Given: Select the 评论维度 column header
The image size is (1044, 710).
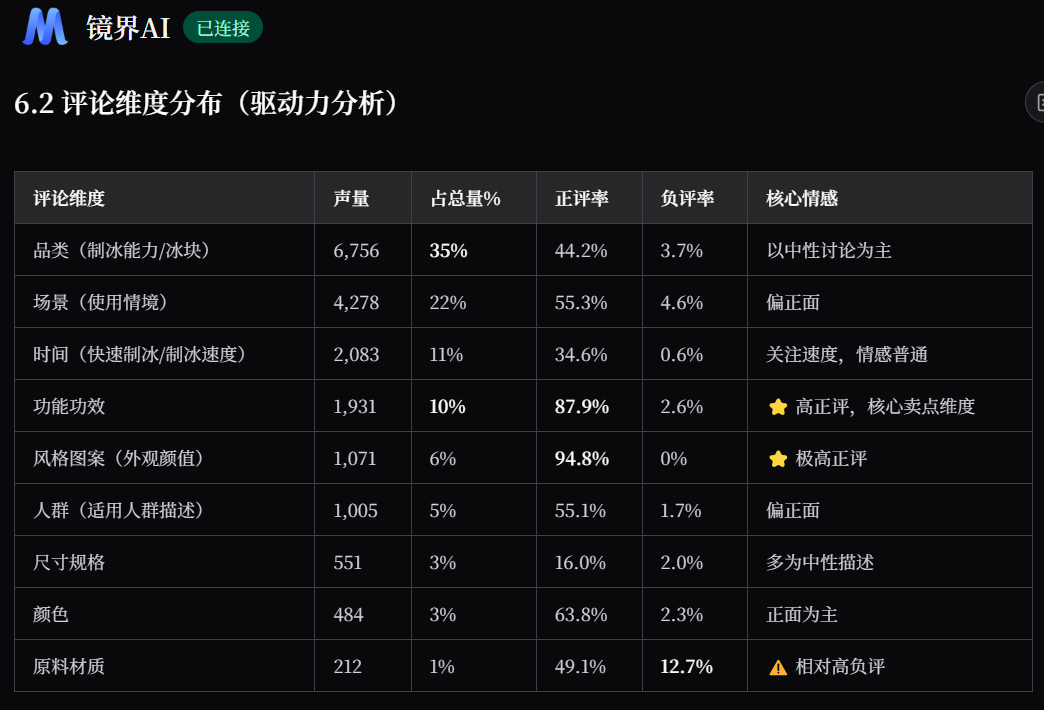Looking at the screenshot, I should pos(69,198).
